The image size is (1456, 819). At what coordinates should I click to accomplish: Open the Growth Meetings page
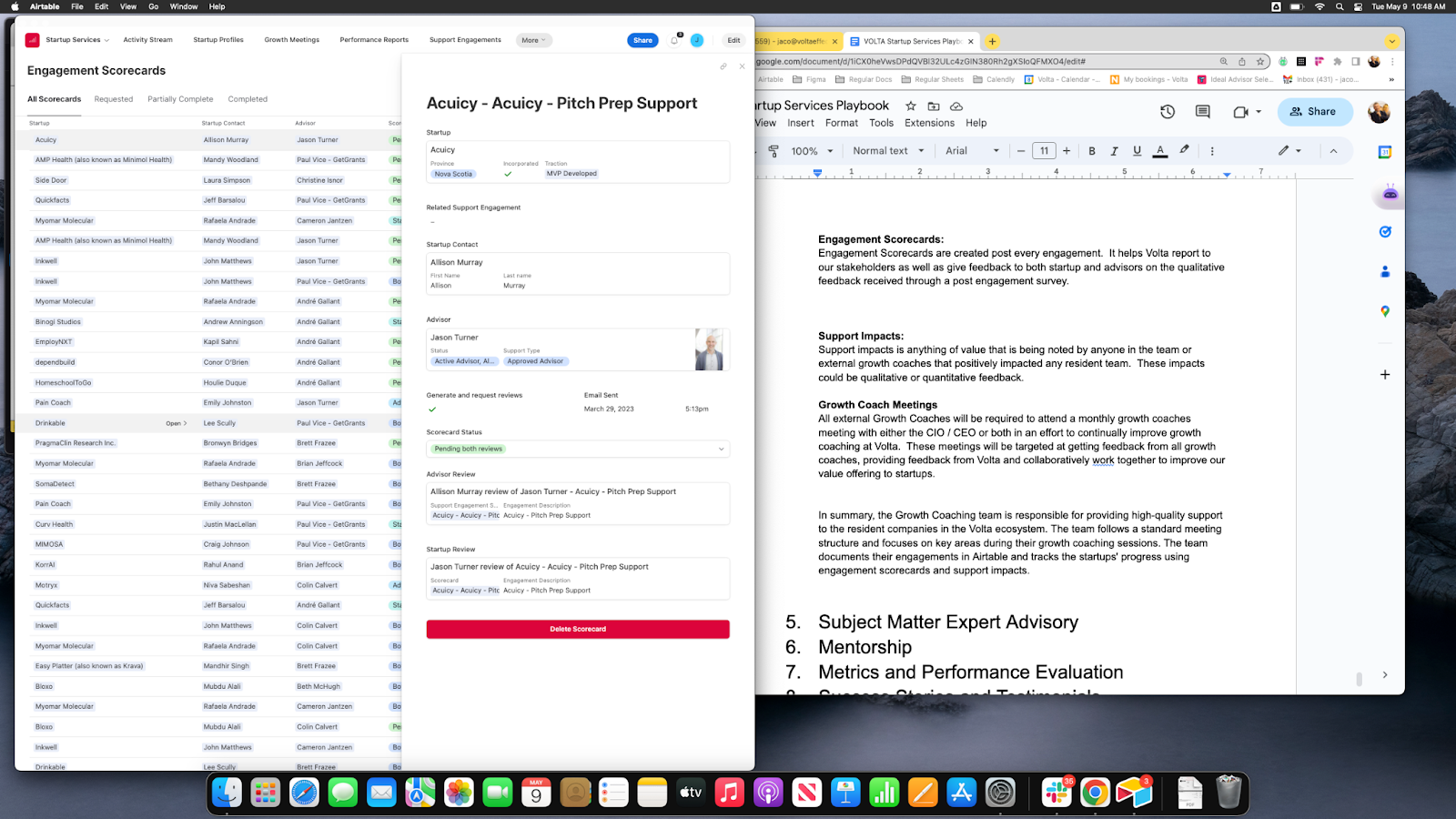(292, 40)
